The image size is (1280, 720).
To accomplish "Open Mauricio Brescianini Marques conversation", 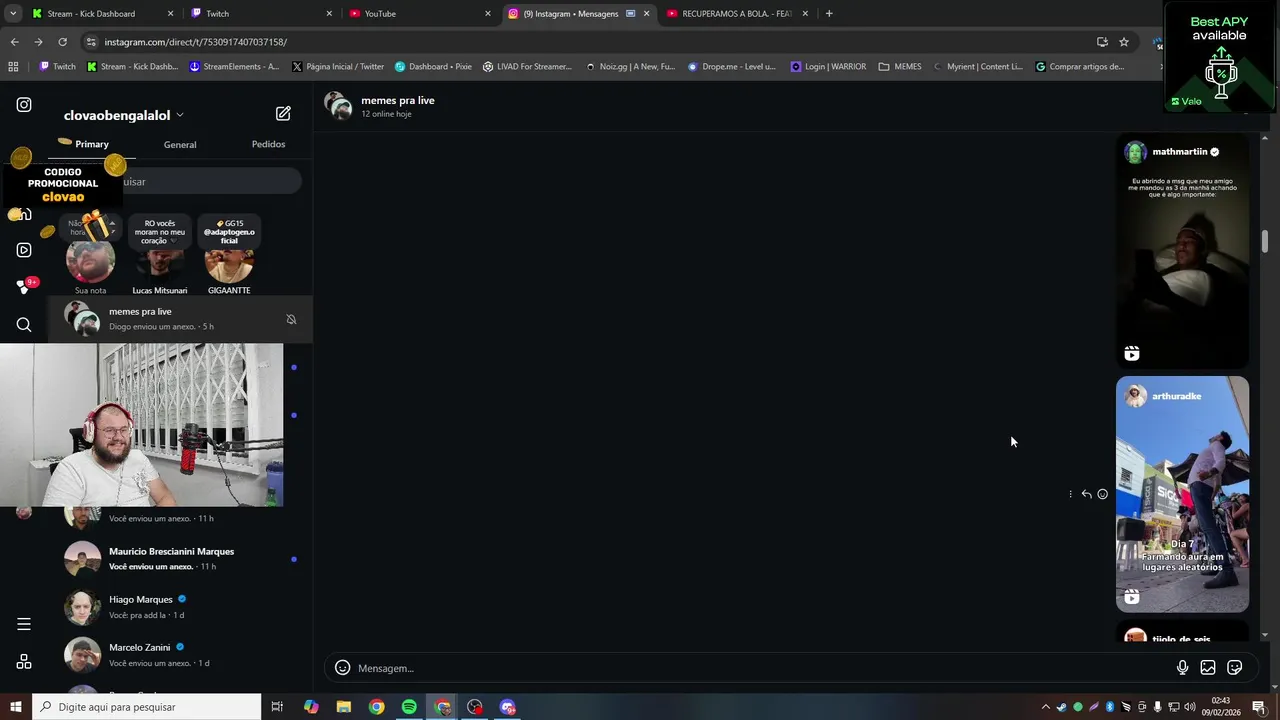I will point(180,559).
